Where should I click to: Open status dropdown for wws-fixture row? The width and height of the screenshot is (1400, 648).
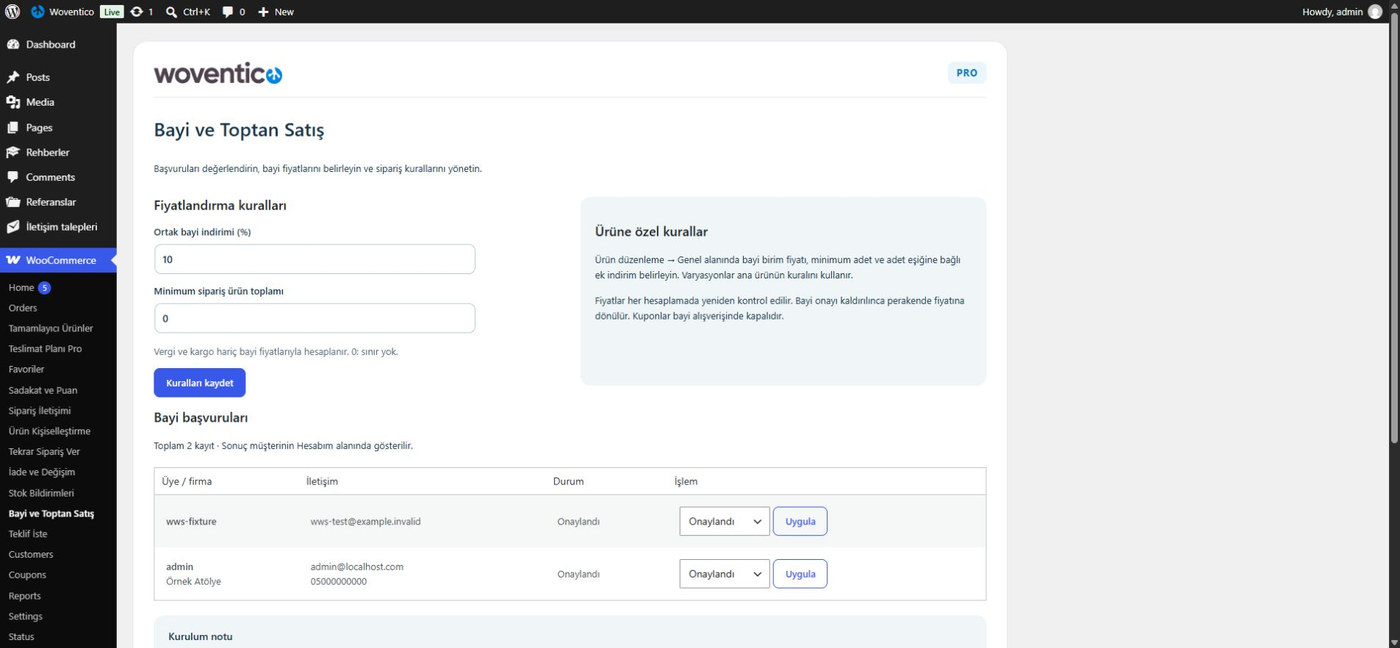(x=724, y=521)
